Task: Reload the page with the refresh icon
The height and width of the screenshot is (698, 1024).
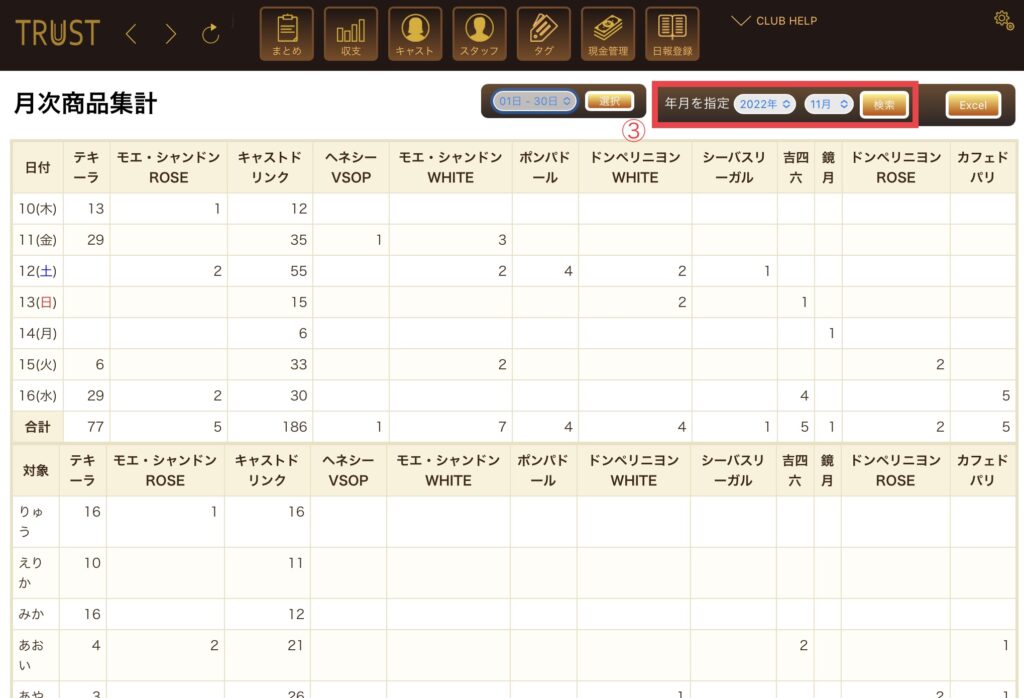Action: tap(210, 33)
